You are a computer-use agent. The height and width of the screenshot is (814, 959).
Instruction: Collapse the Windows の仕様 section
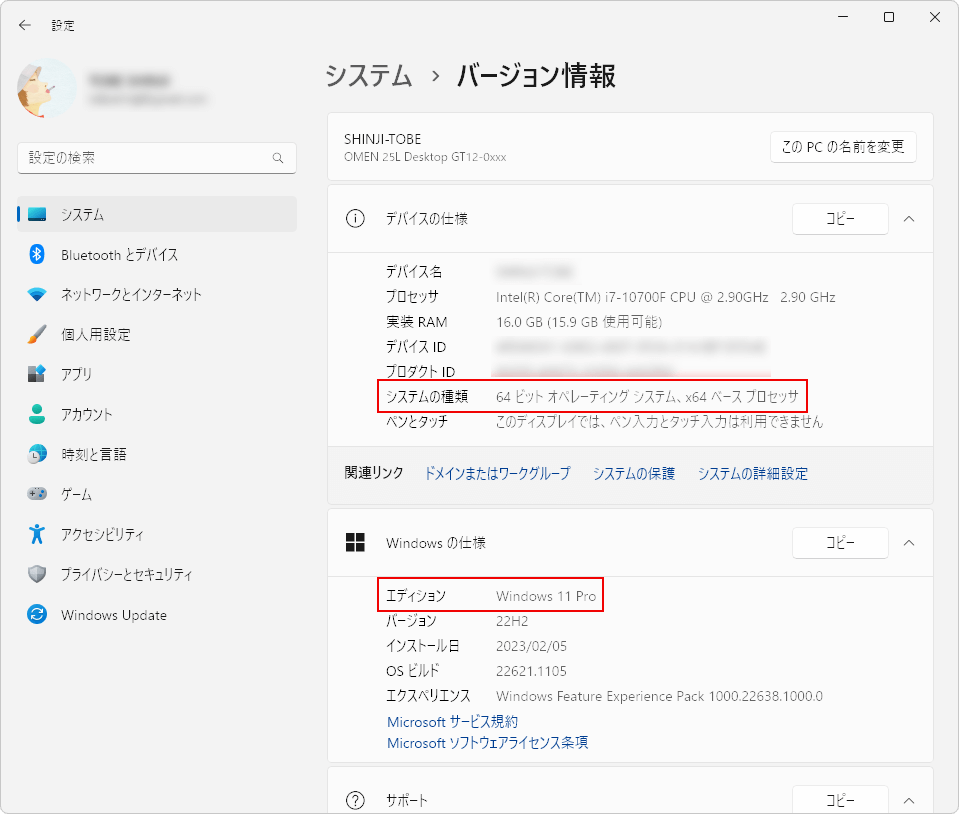pos(909,542)
